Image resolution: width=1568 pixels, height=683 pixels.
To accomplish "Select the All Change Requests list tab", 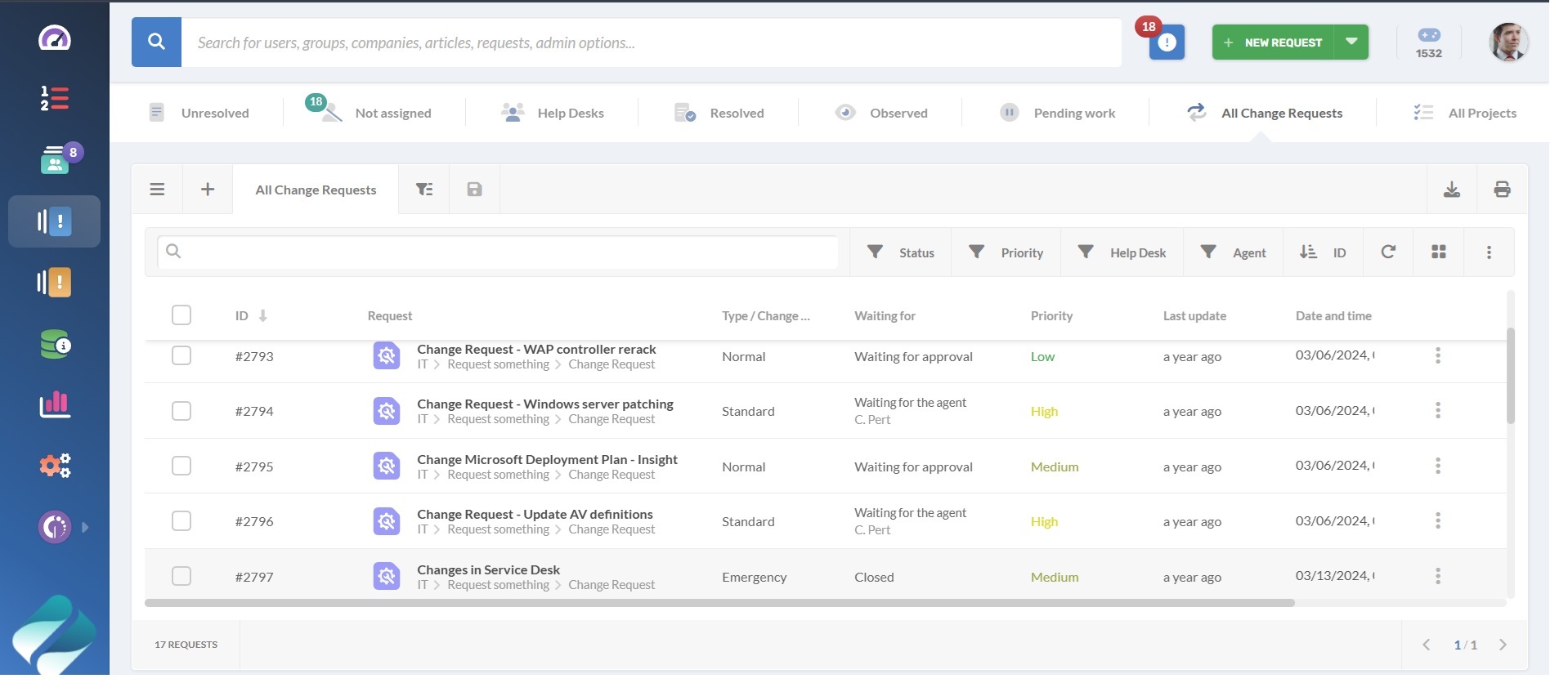I will point(316,190).
